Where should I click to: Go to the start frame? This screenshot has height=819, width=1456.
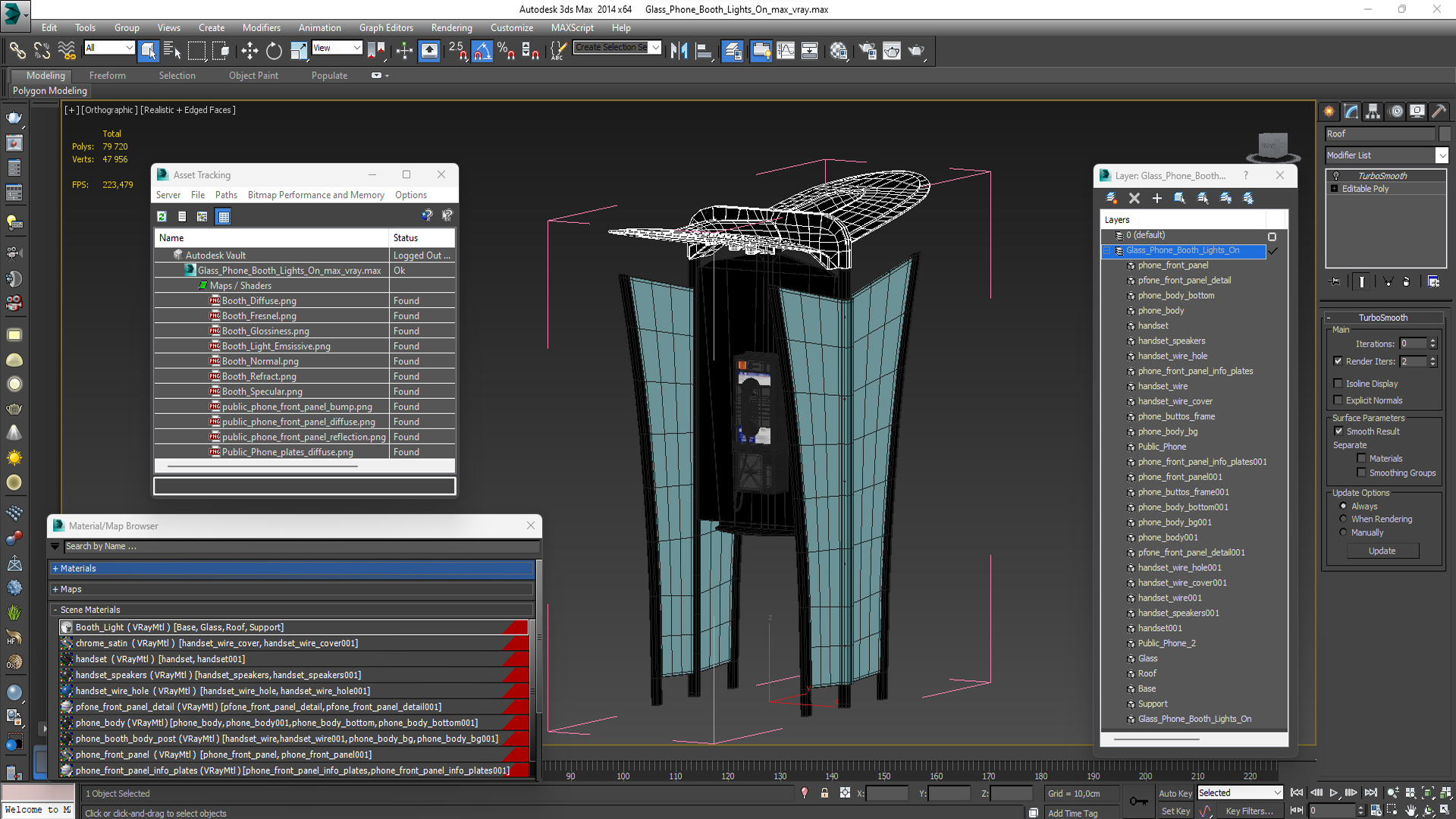click(x=1297, y=792)
